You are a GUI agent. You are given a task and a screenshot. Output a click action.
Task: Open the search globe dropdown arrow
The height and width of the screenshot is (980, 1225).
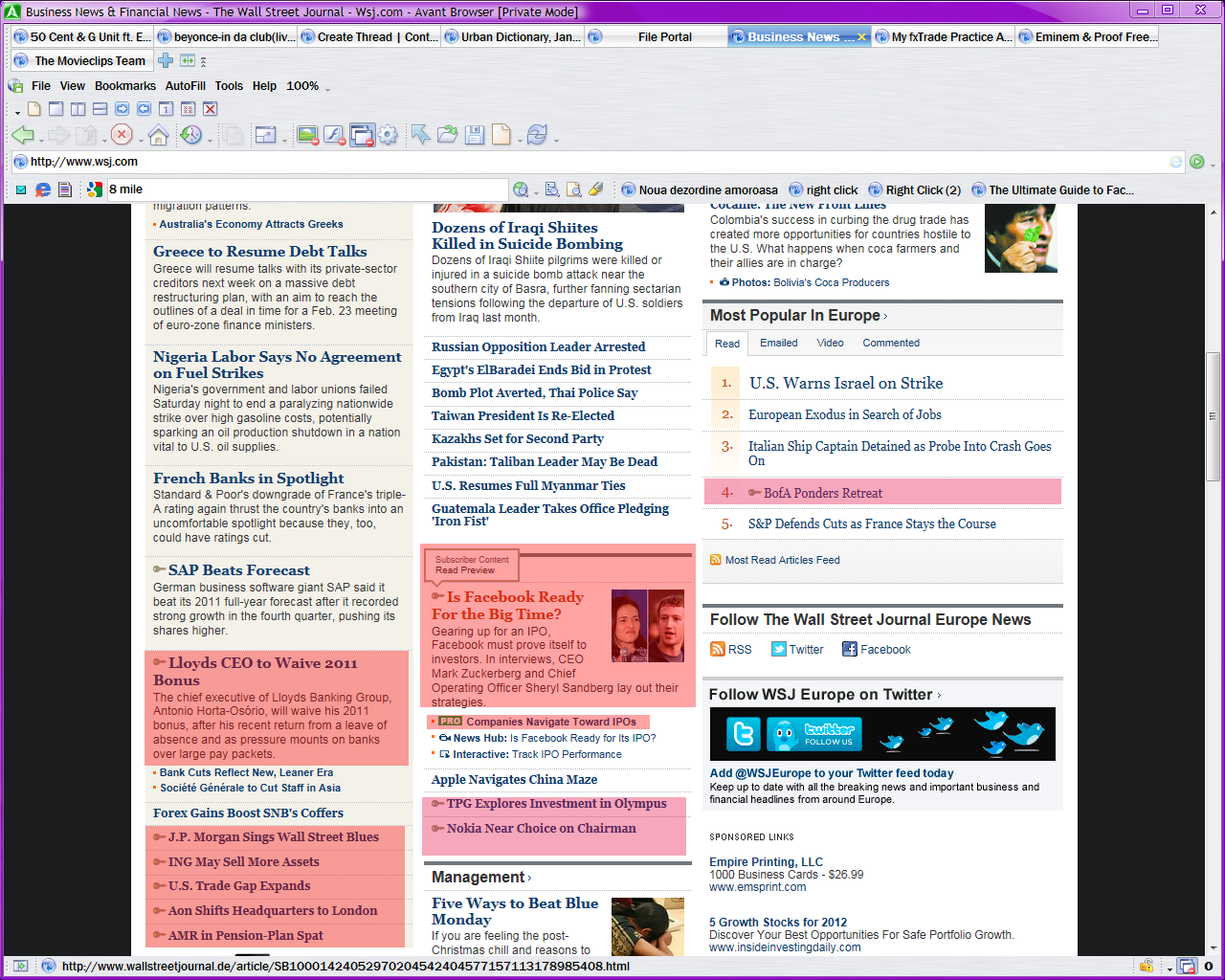pyautogui.click(x=534, y=194)
